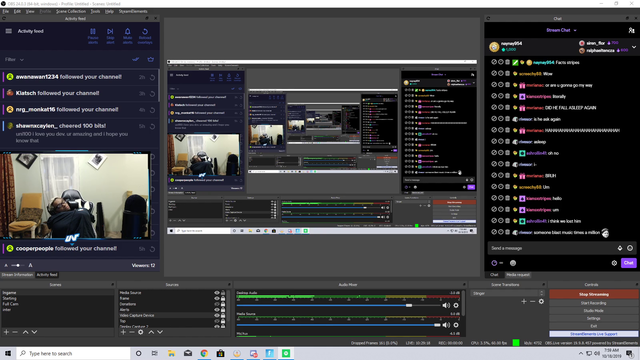Open channel points icon below chat input

click(x=494, y=263)
